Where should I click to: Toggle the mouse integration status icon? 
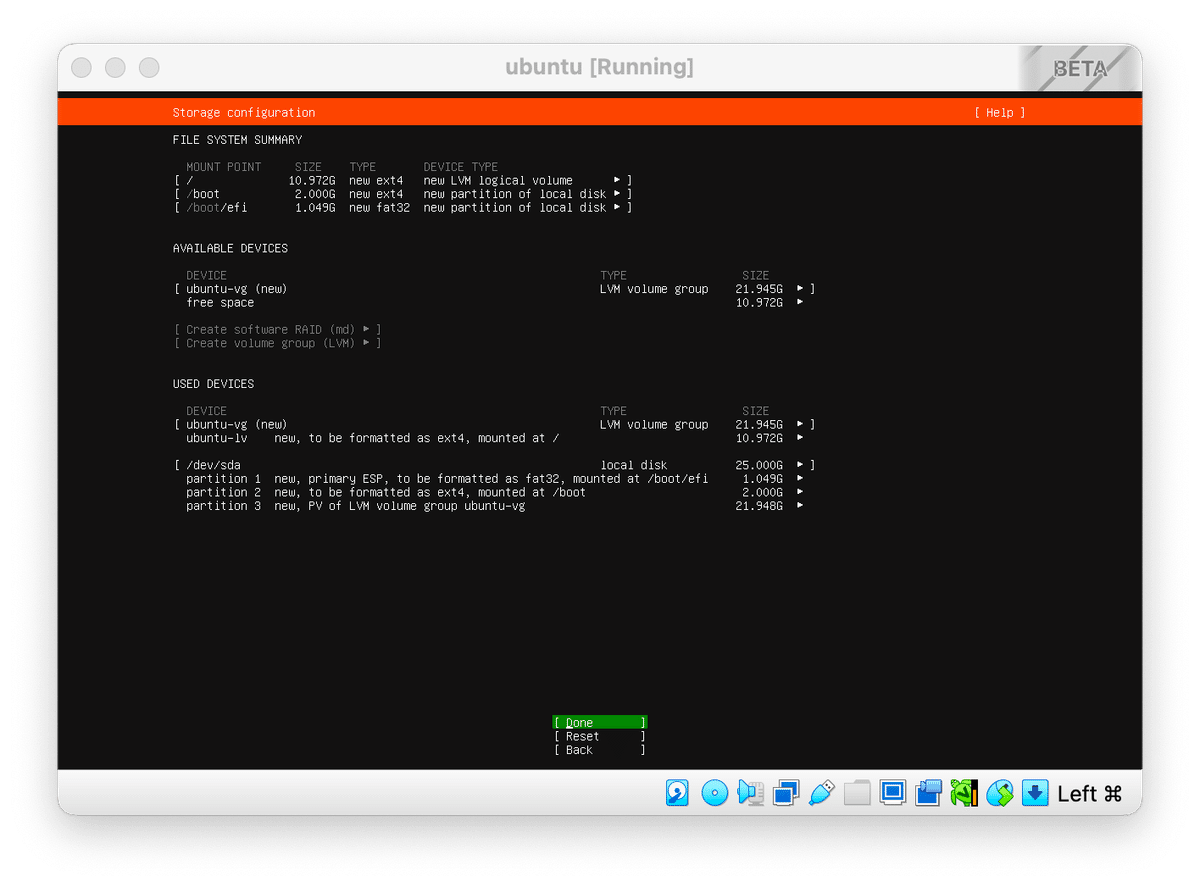coord(1000,793)
